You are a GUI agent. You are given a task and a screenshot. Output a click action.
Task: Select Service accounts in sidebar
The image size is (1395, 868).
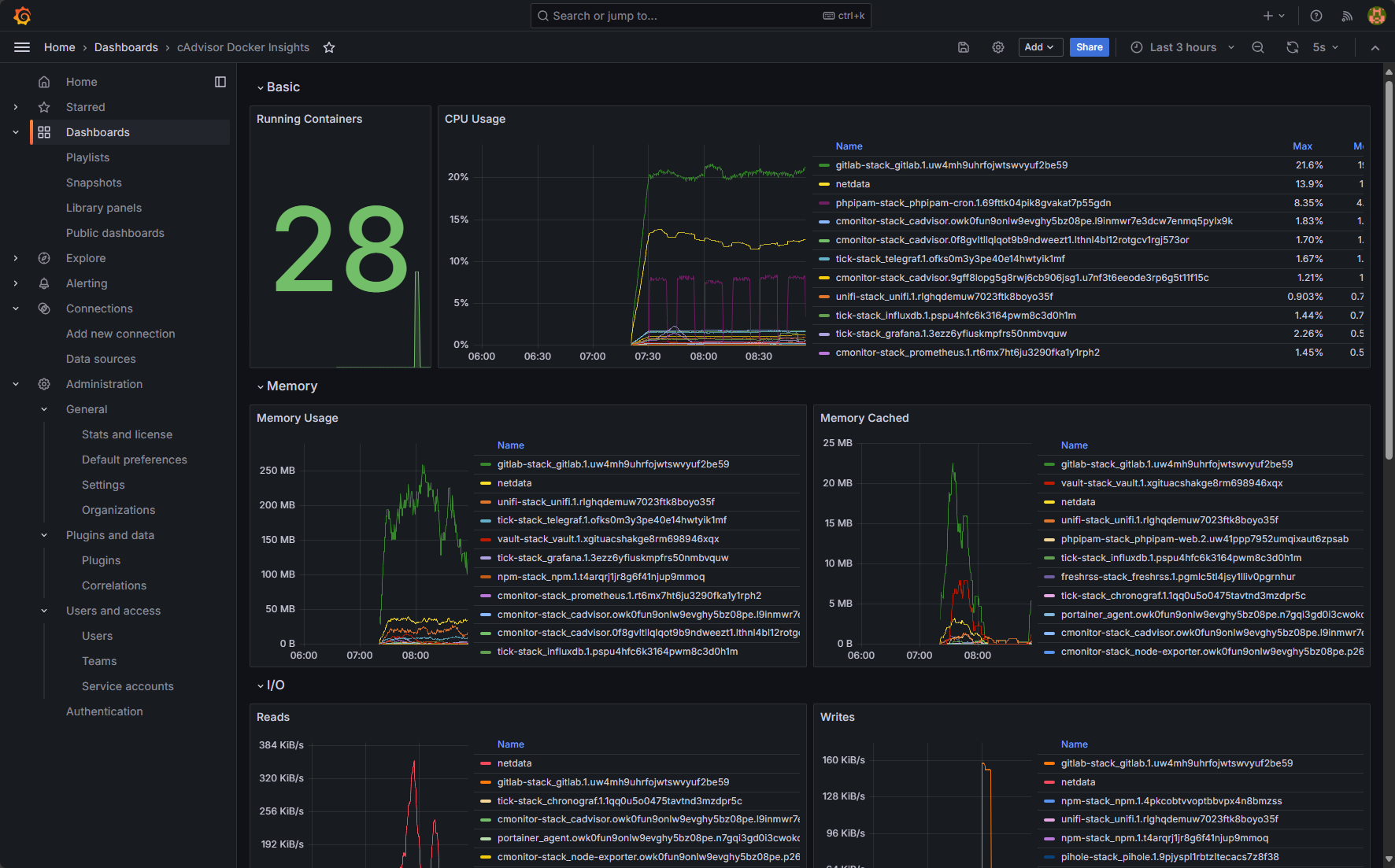(x=128, y=686)
